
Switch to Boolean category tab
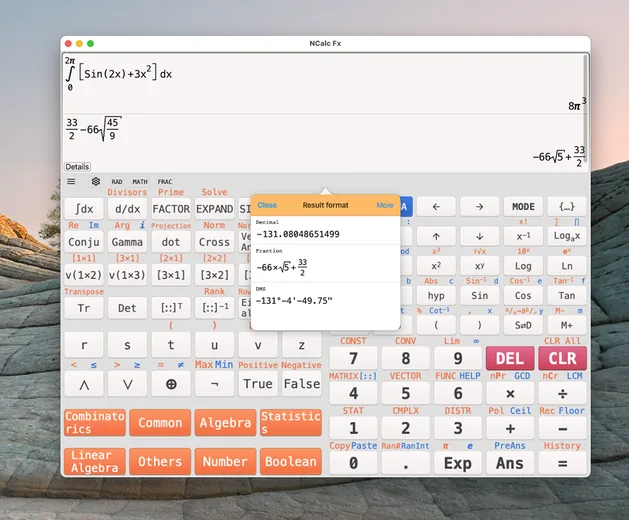pyautogui.click(x=291, y=461)
